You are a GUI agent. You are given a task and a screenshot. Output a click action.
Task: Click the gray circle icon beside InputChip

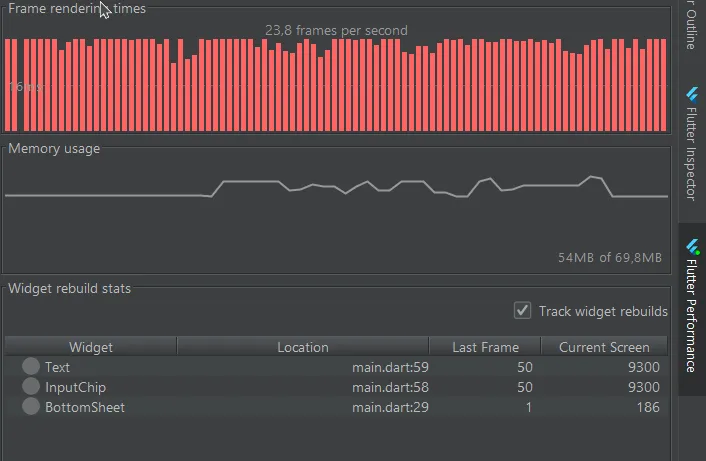pos(31,386)
